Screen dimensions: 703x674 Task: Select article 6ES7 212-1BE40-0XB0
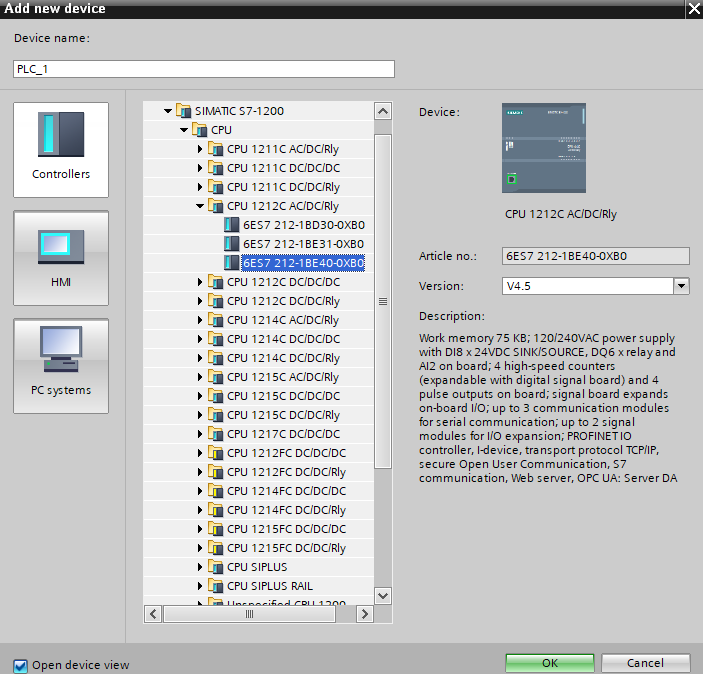(303, 263)
